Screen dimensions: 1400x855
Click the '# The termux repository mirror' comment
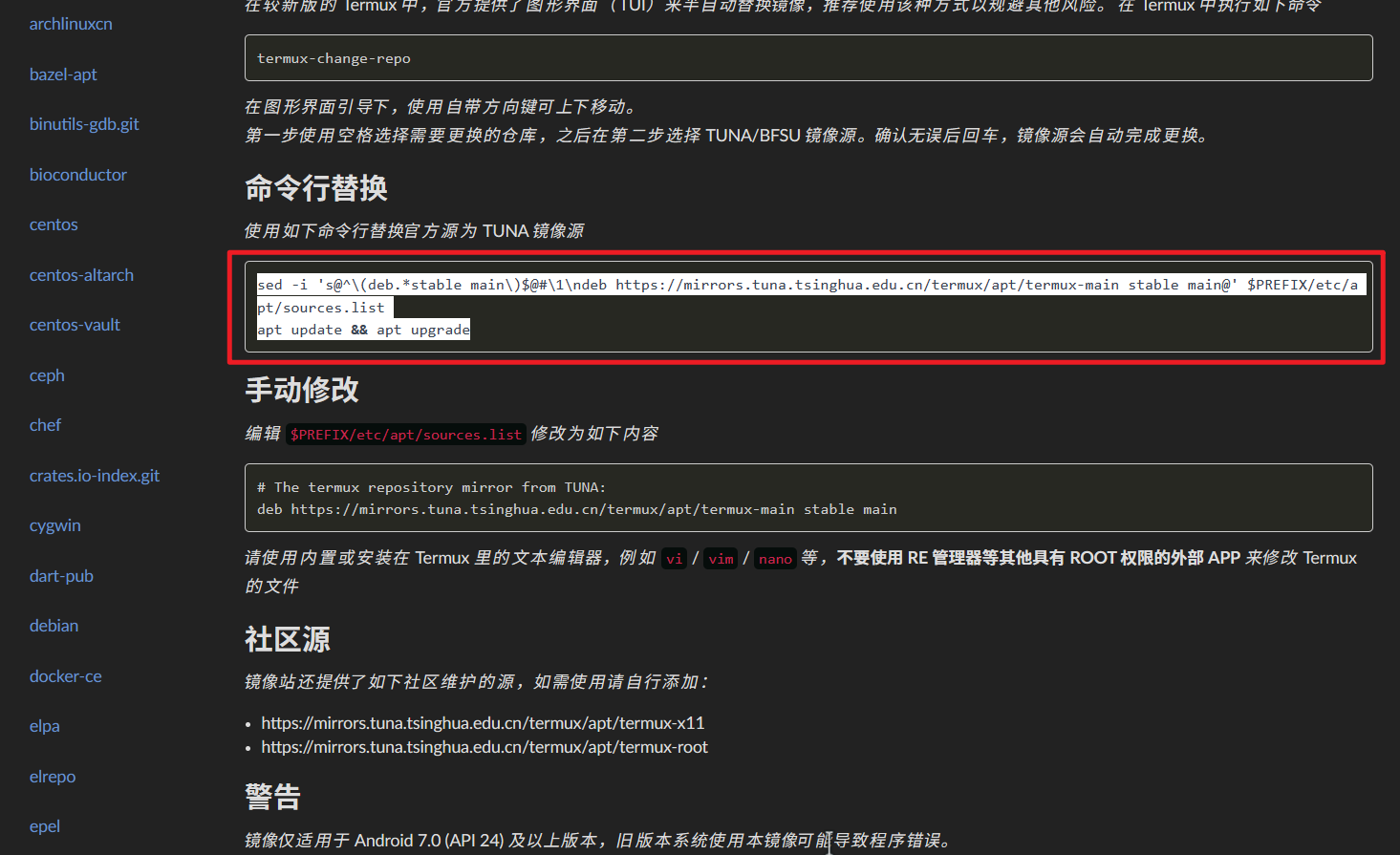431,487
